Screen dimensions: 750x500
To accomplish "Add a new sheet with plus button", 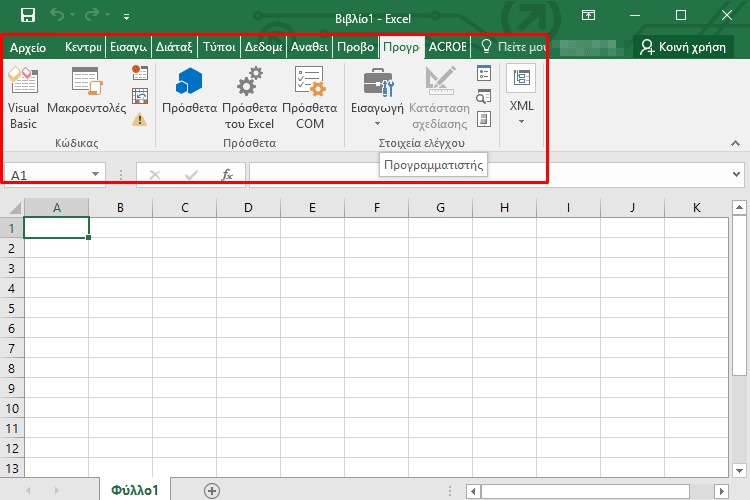I will pyautogui.click(x=212, y=490).
